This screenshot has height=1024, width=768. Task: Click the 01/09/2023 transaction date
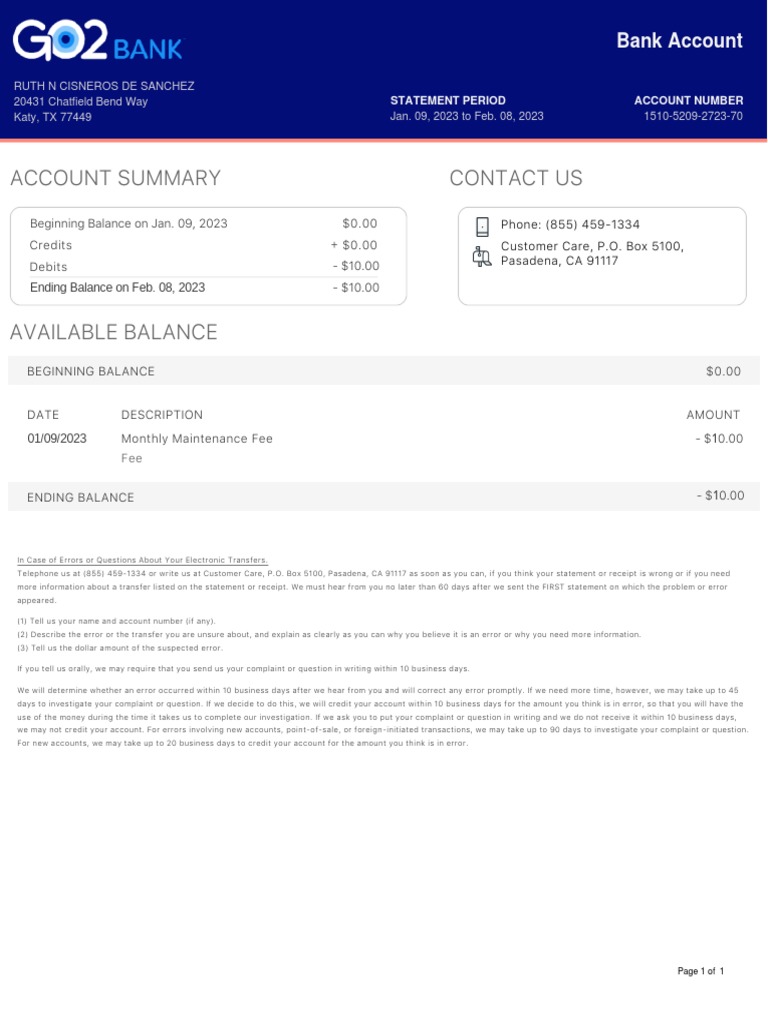coord(57,439)
